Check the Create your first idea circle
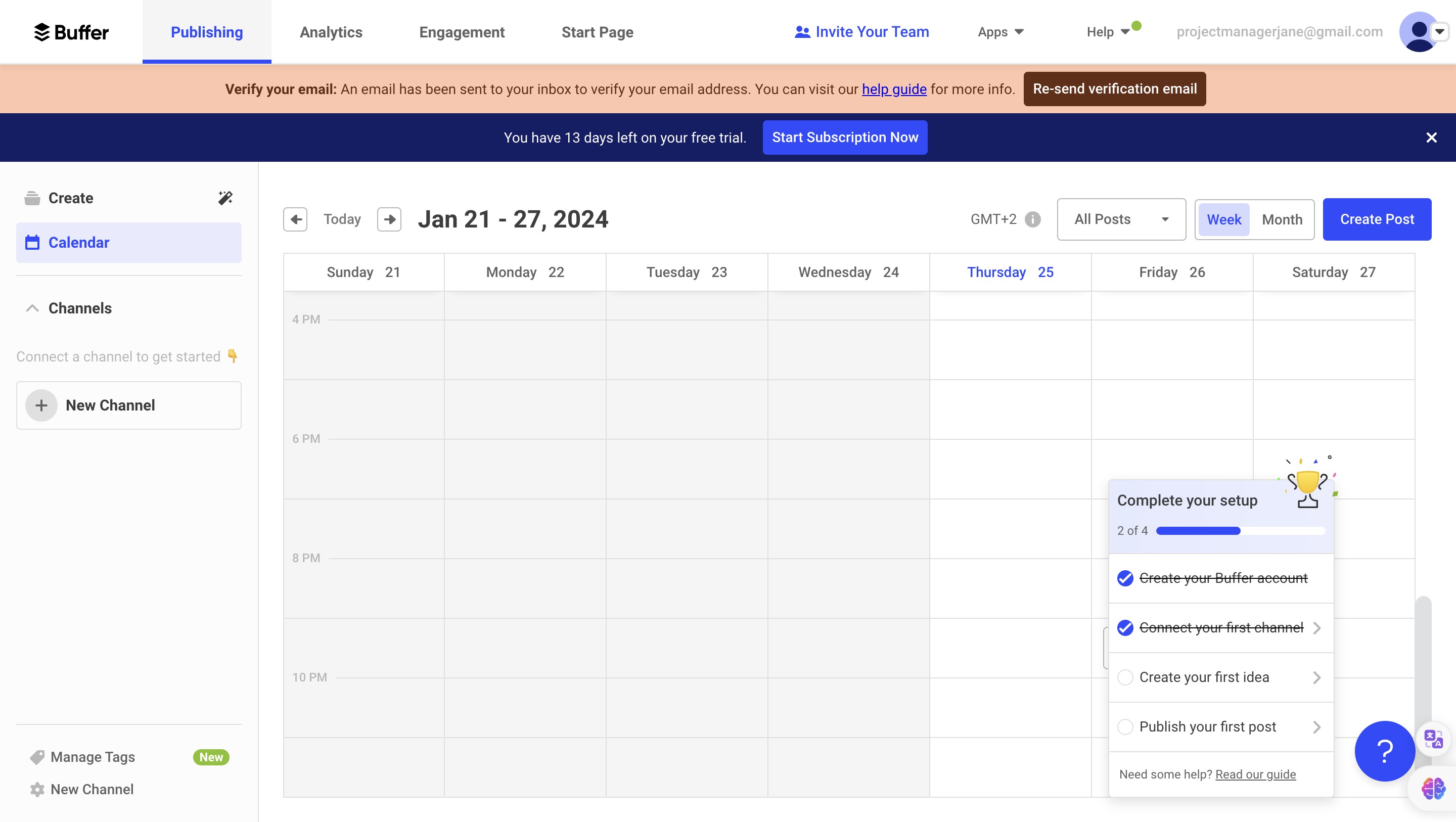Viewport: 1456px width, 822px height. [1125, 677]
